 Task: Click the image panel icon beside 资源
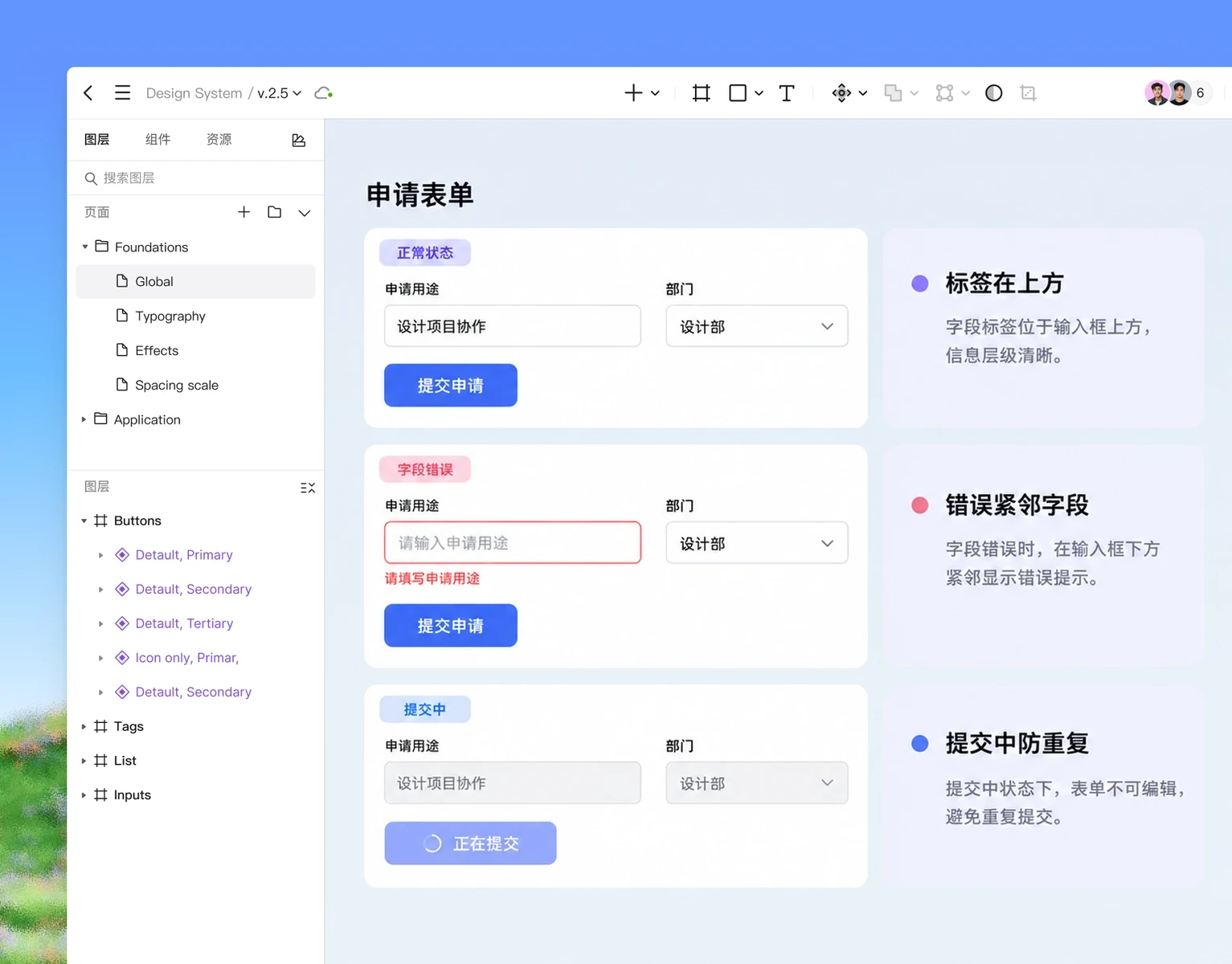(x=298, y=140)
